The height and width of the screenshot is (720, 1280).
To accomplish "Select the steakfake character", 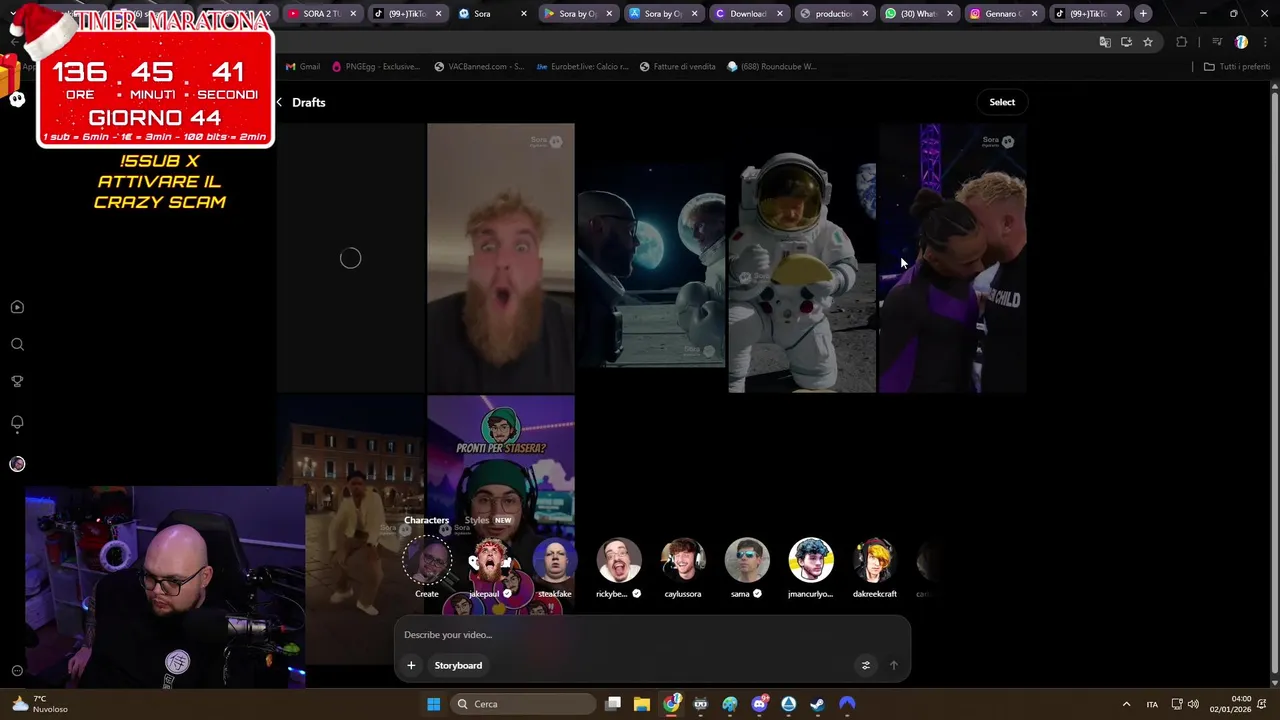I will (555, 567).
